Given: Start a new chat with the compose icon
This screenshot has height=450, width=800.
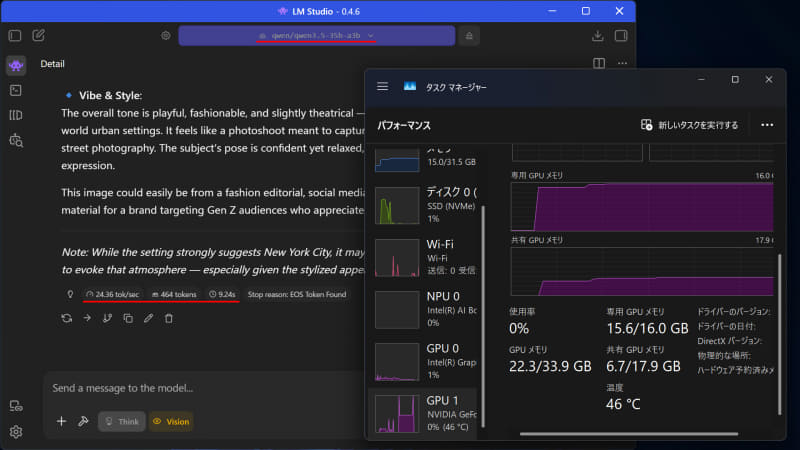Looking at the screenshot, I should 38,36.
